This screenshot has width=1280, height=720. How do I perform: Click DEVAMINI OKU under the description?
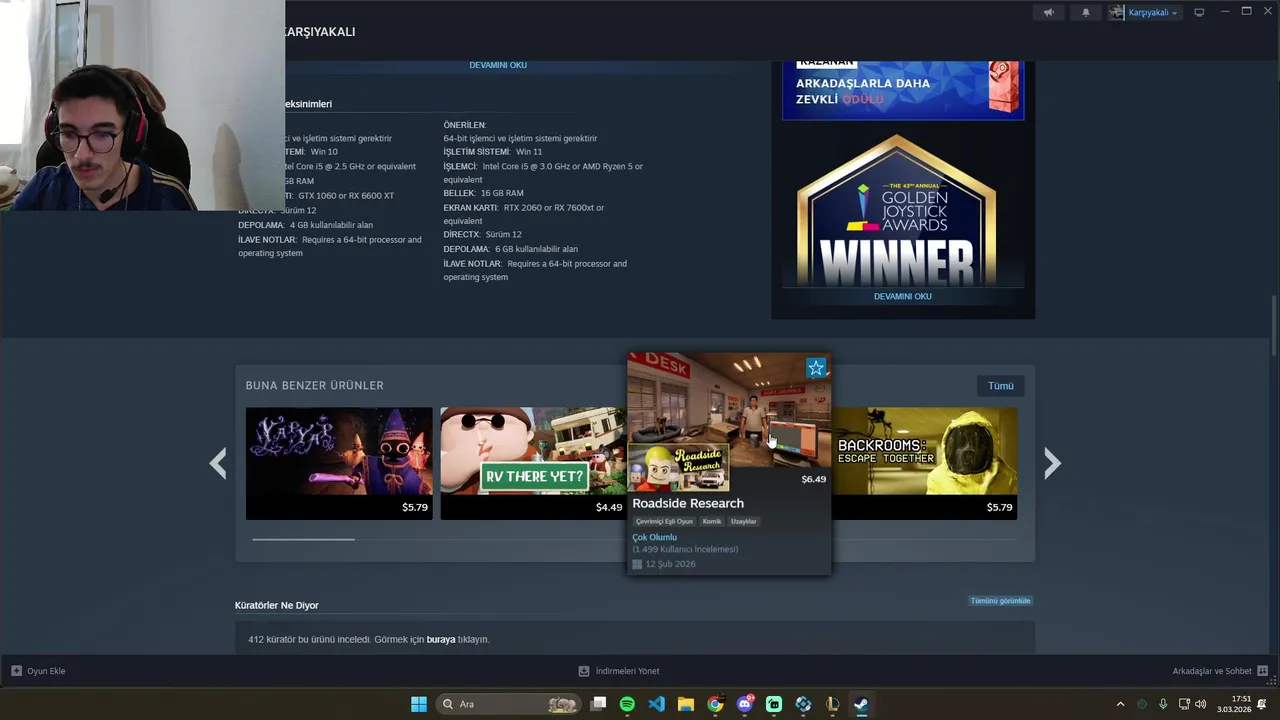[x=498, y=65]
